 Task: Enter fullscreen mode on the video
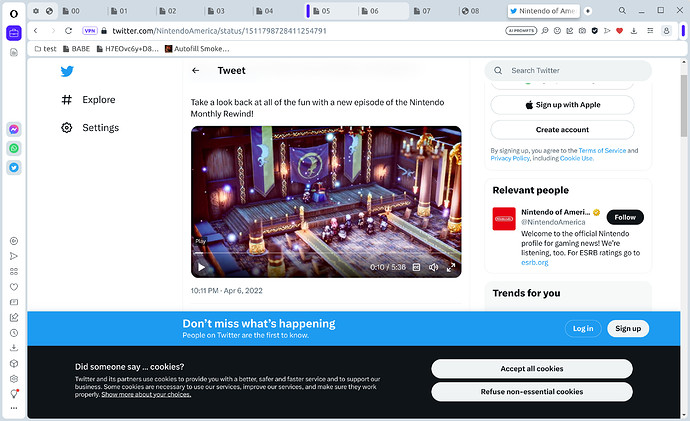pos(451,267)
